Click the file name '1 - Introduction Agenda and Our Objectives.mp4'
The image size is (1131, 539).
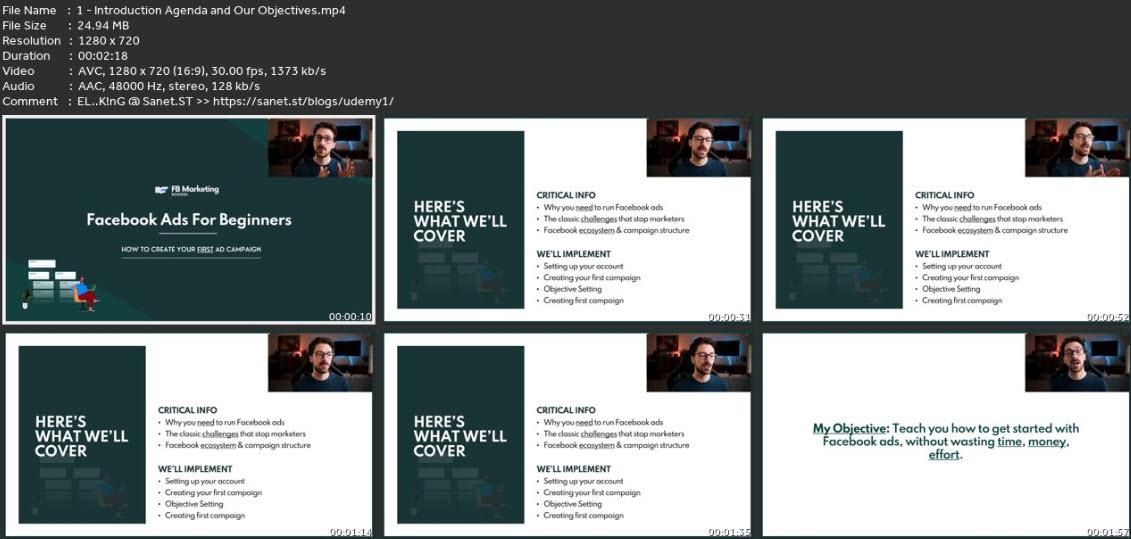211,10
